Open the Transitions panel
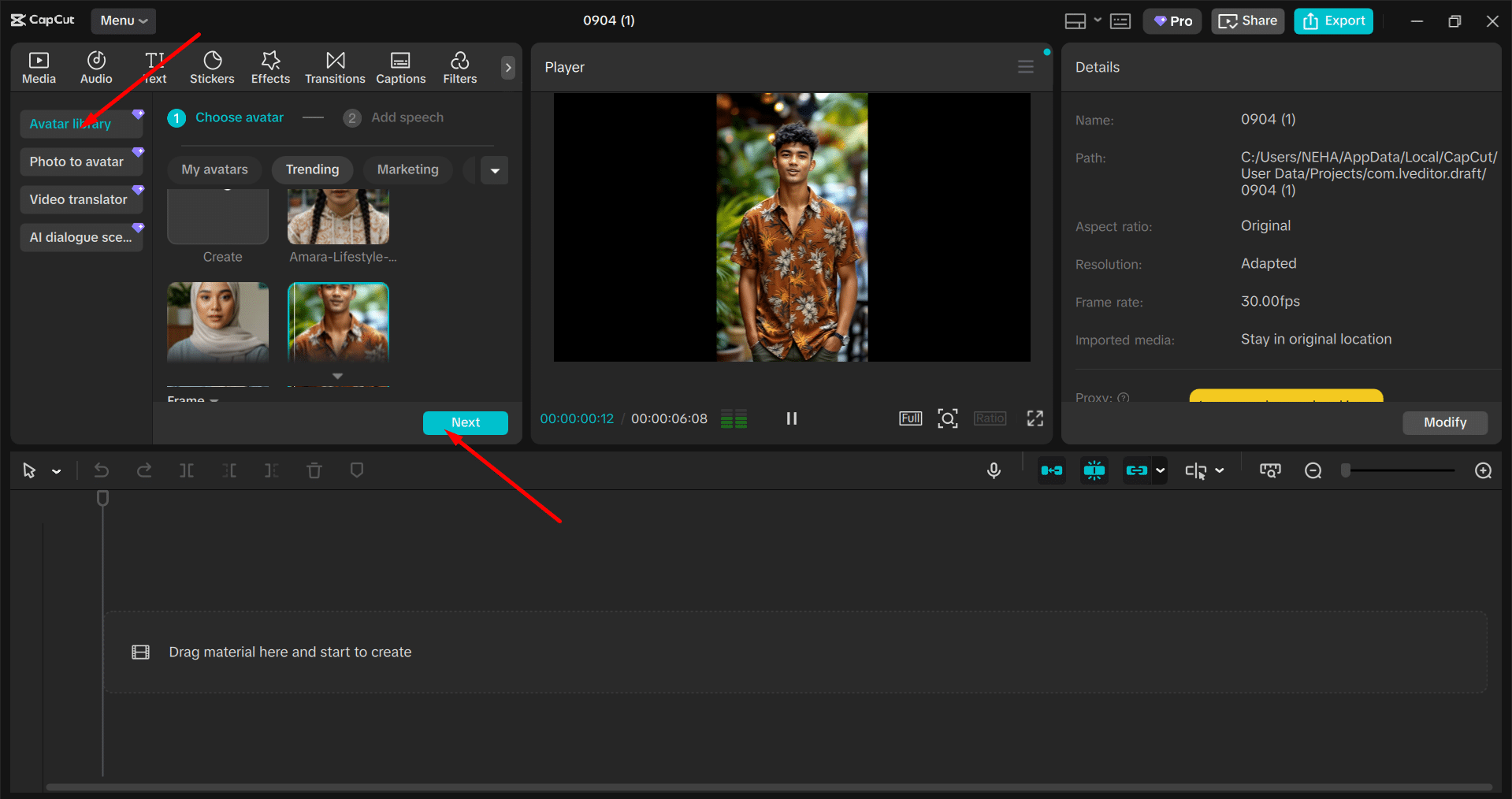The height and width of the screenshot is (799, 1512). 335,68
